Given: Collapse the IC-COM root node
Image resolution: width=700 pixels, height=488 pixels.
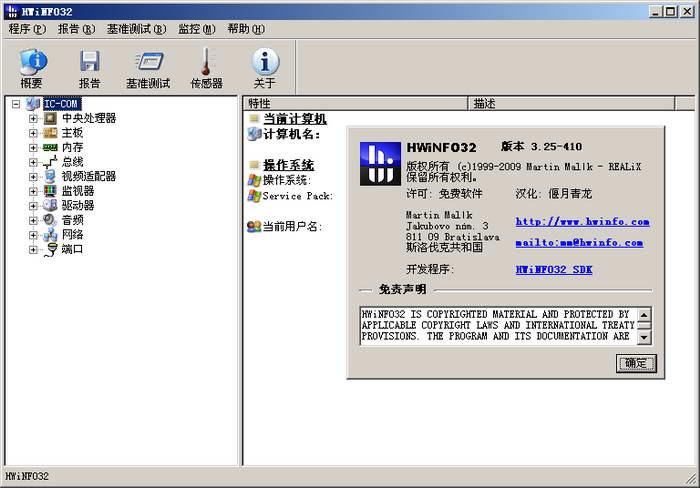Looking at the screenshot, I should pos(16,104).
